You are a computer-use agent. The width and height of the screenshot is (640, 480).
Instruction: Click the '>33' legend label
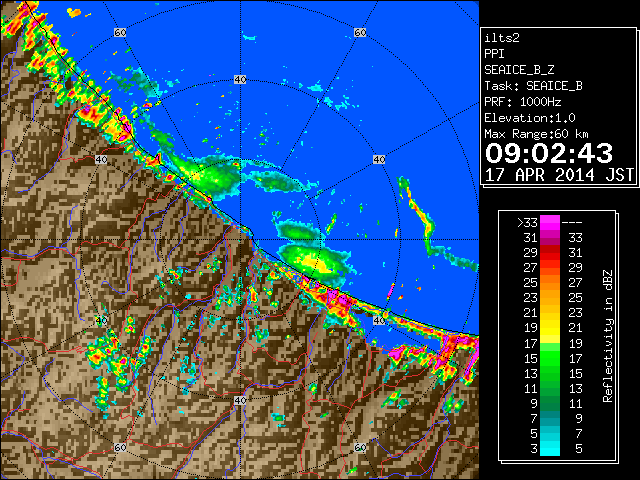(x=527, y=222)
